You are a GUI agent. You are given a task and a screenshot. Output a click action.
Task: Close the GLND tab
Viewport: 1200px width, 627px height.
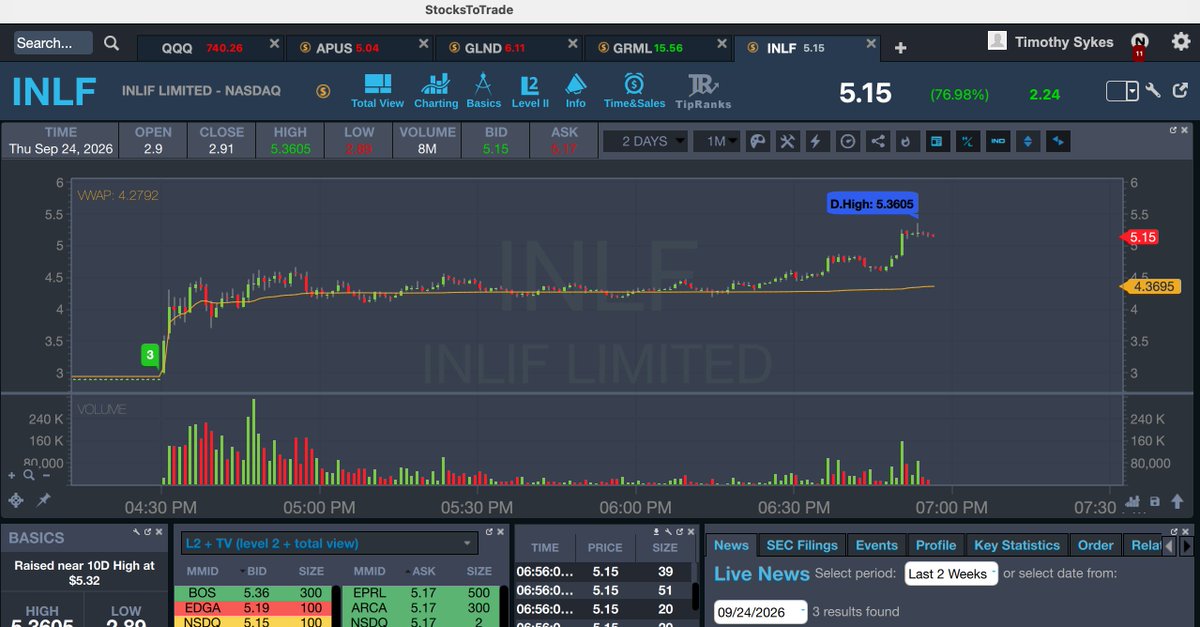574,44
